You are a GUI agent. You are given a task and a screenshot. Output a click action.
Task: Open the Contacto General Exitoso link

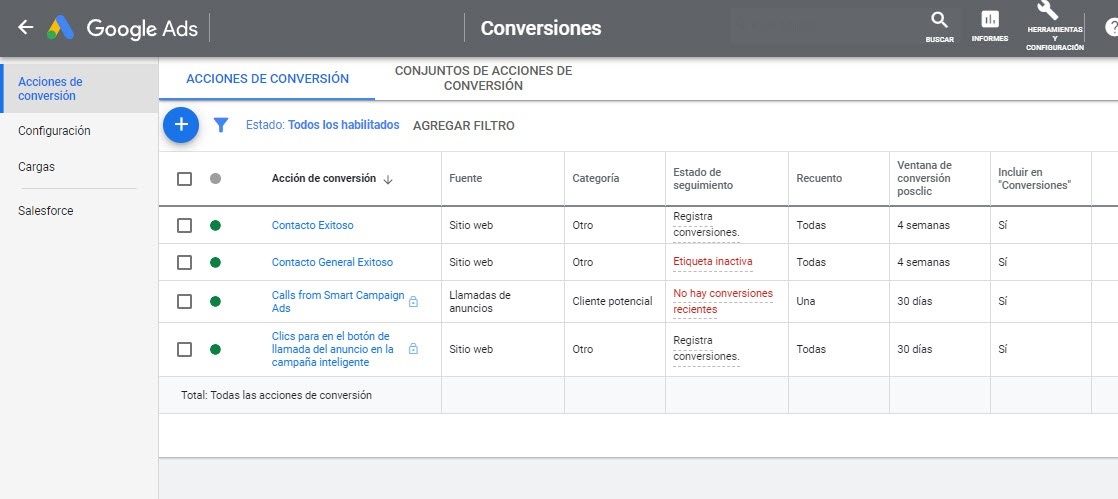332,262
